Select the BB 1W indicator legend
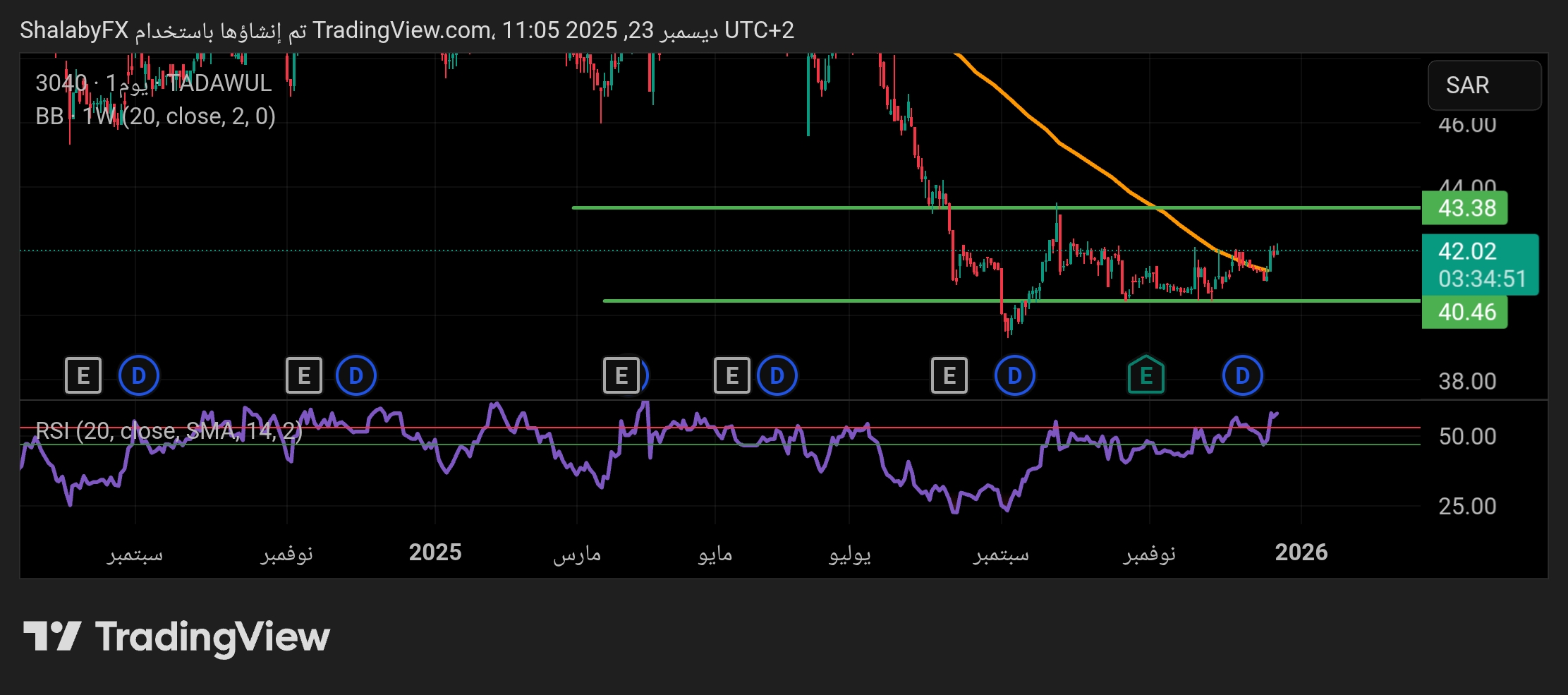Screen dimensions: 1568x695 click(x=155, y=116)
